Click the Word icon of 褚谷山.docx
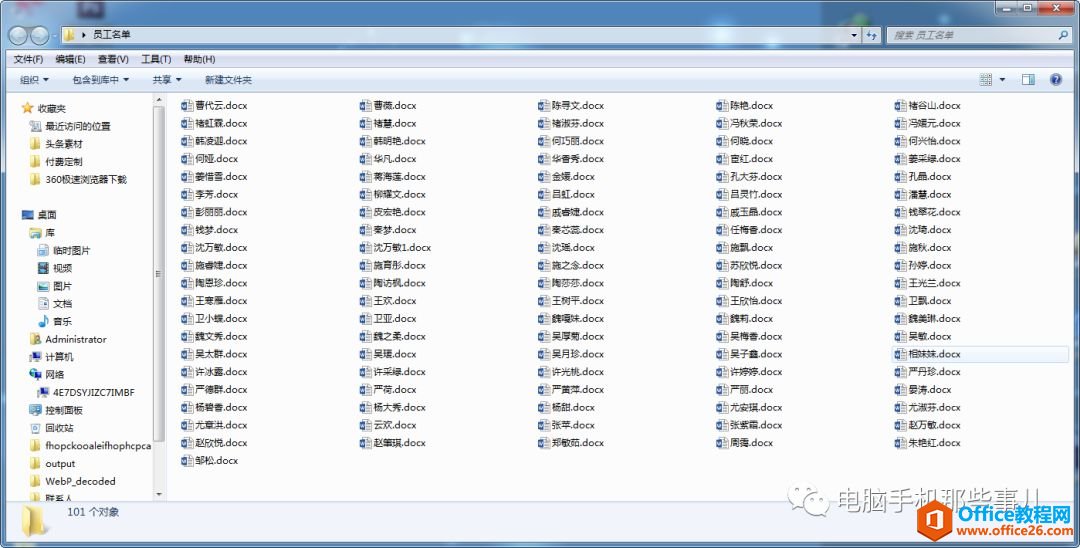Screen dimensions: 1080x548 pos(900,105)
